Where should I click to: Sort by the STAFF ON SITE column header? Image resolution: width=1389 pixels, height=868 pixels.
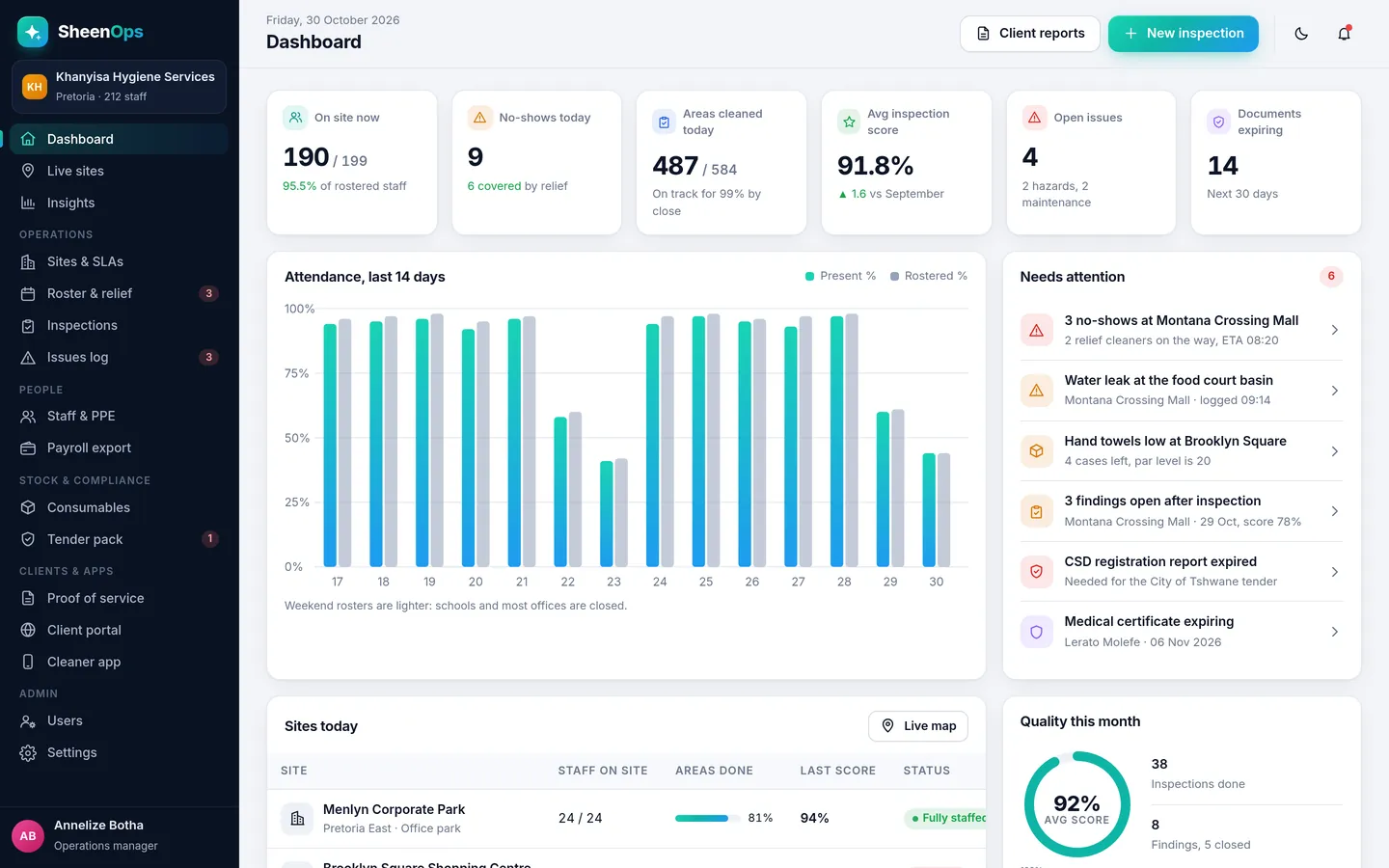pyautogui.click(x=603, y=771)
